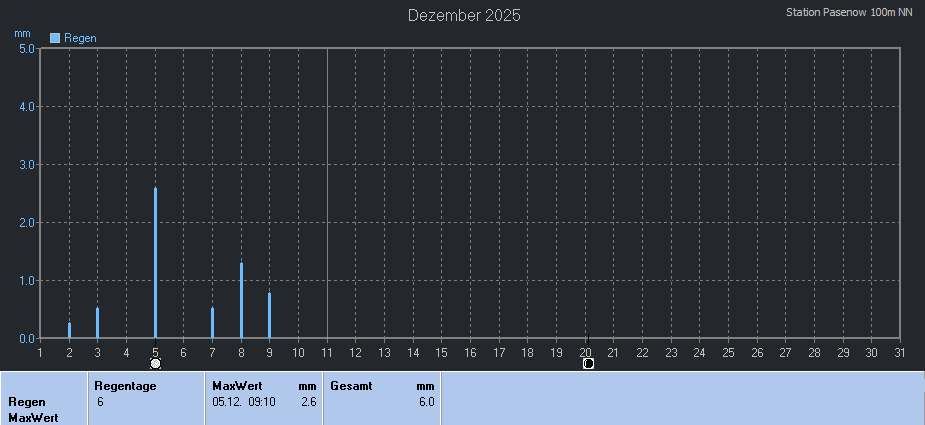Click day 31 on the x-axis
Viewport: 925px width, 425px height.
pos(900,351)
